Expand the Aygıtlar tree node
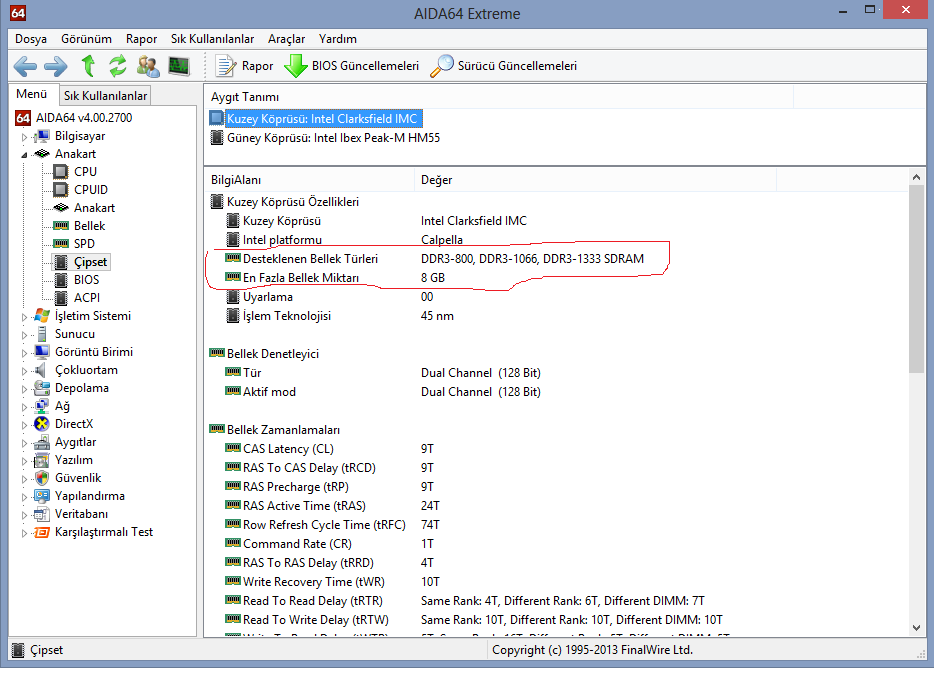The image size is (934, 687). click(x=24, y=443)
